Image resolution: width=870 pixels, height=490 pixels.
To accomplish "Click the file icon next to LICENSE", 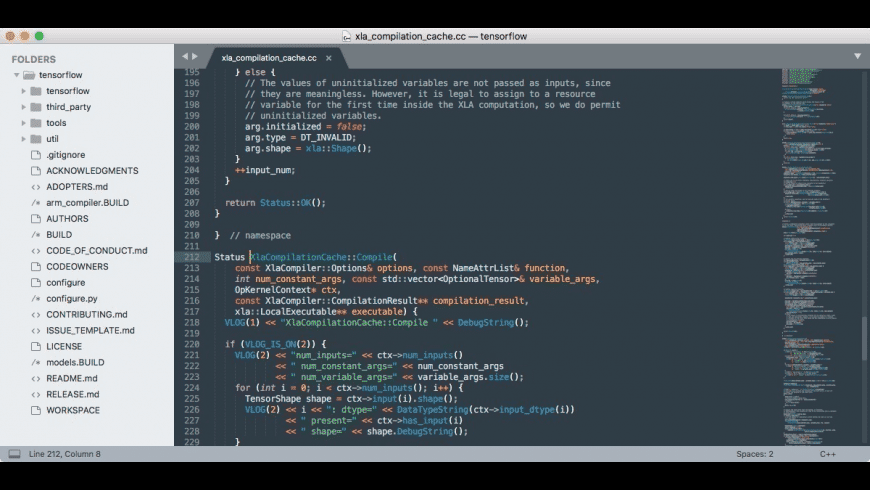I will pyautogui.click(x=36, y=346).
